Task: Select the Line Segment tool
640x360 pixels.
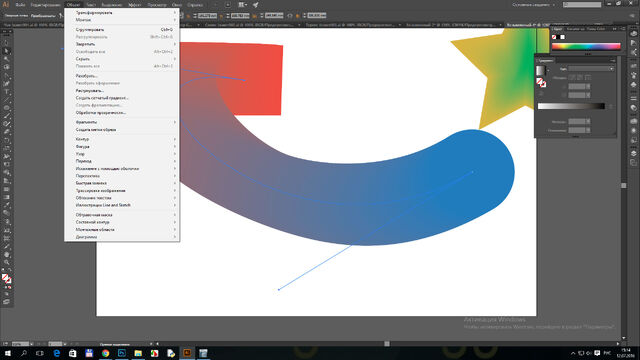Action: pos(7,100)
